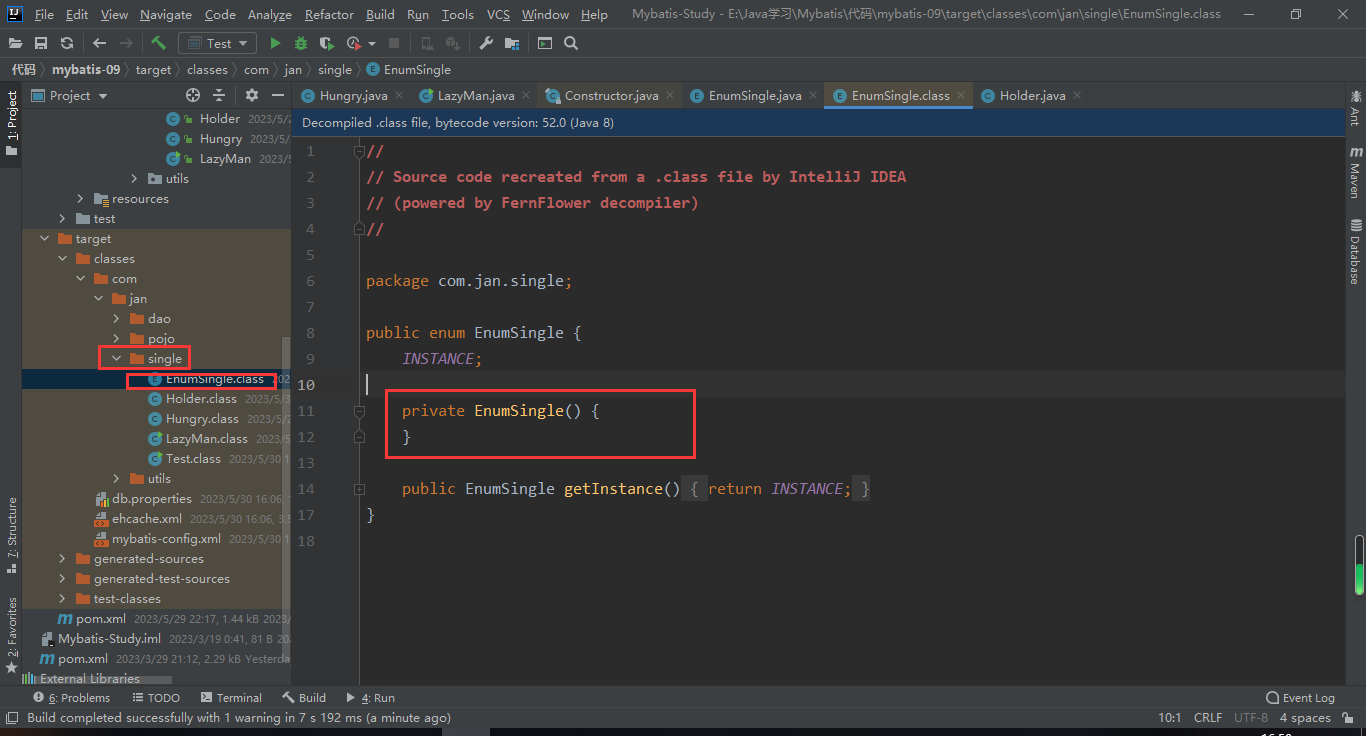1366x736 pixels.
Task: Click the Synchronize refresh icon in the toolbar
Action: 67,43
